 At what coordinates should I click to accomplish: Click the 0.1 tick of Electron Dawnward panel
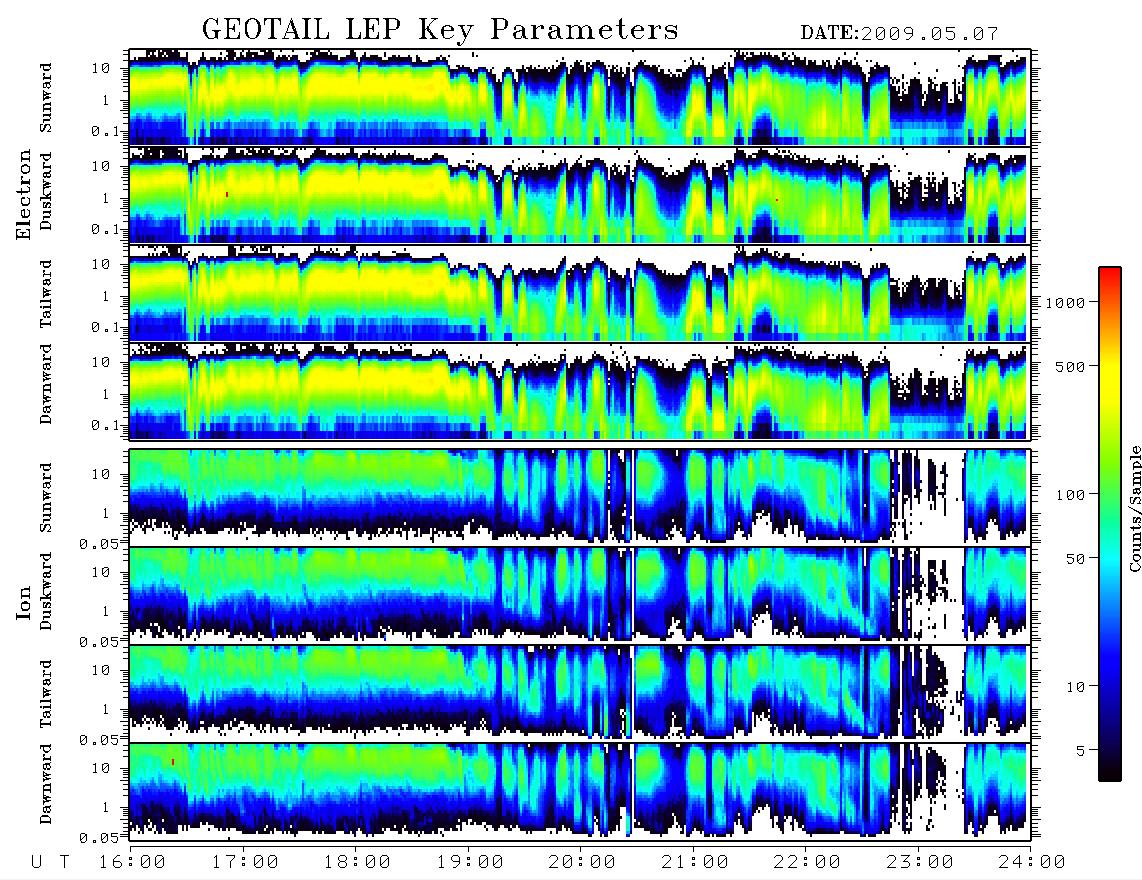[x=106, y=425]
